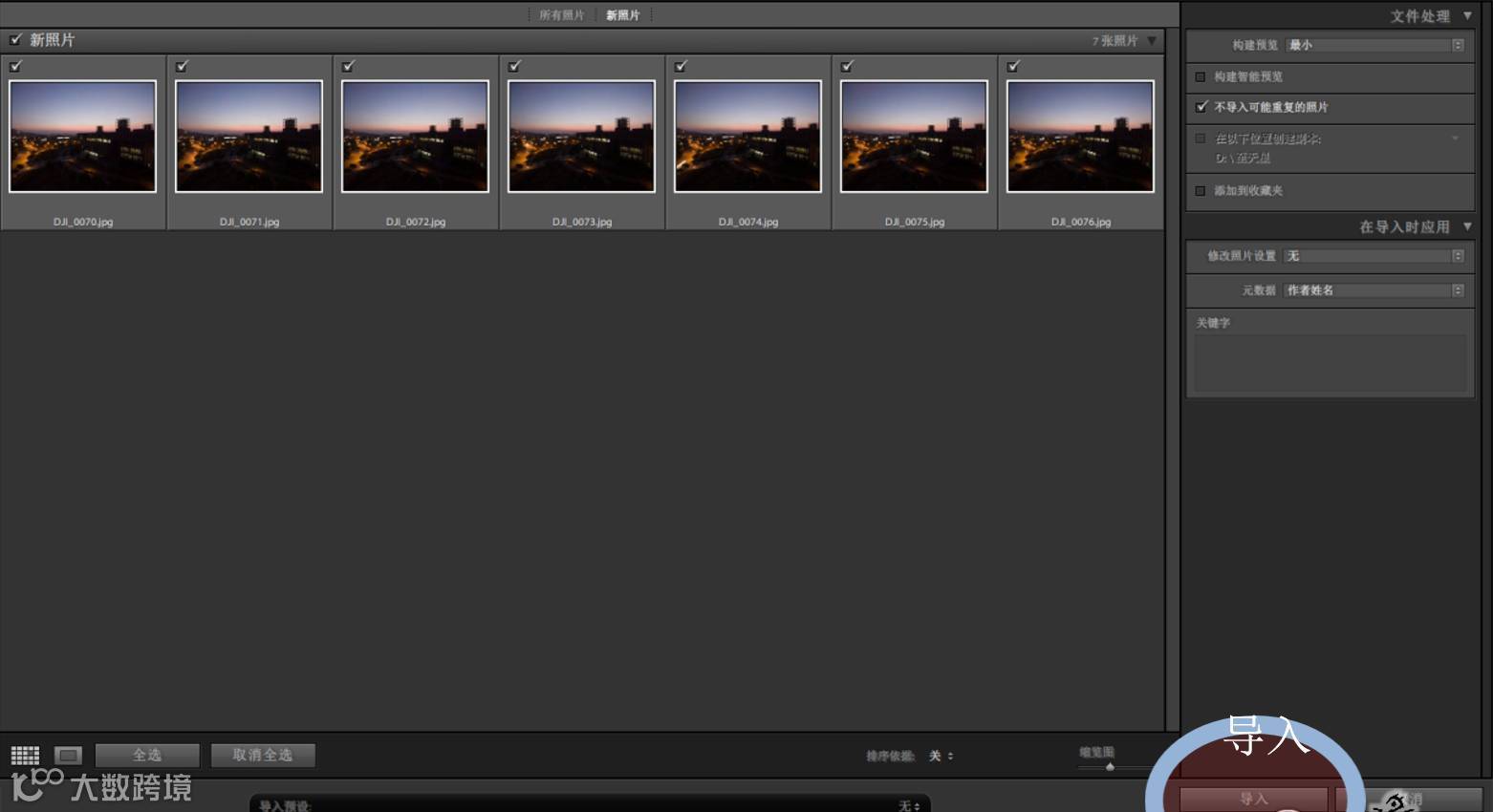
Task: Uncheck the checkbox for DJI_0075.jpg
Action: 847,66
